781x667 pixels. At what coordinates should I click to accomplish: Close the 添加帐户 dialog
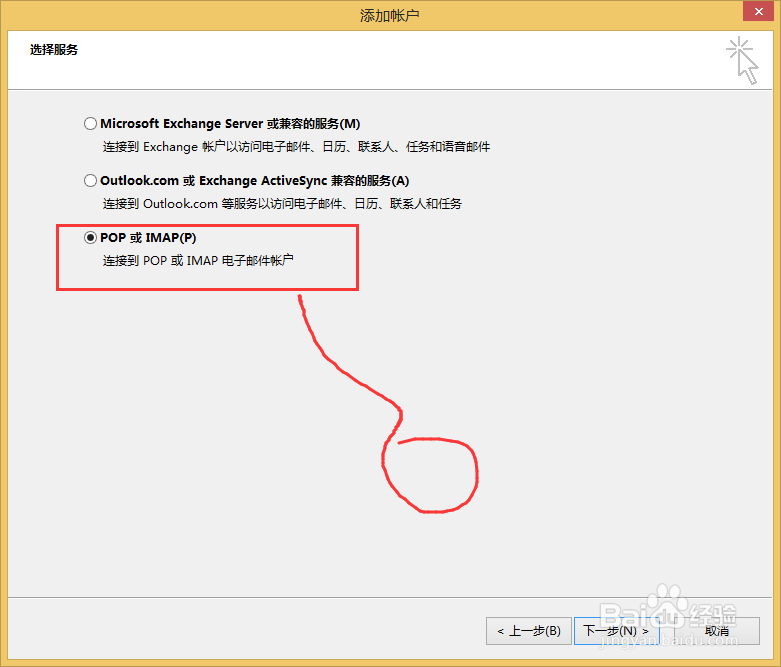758,11
